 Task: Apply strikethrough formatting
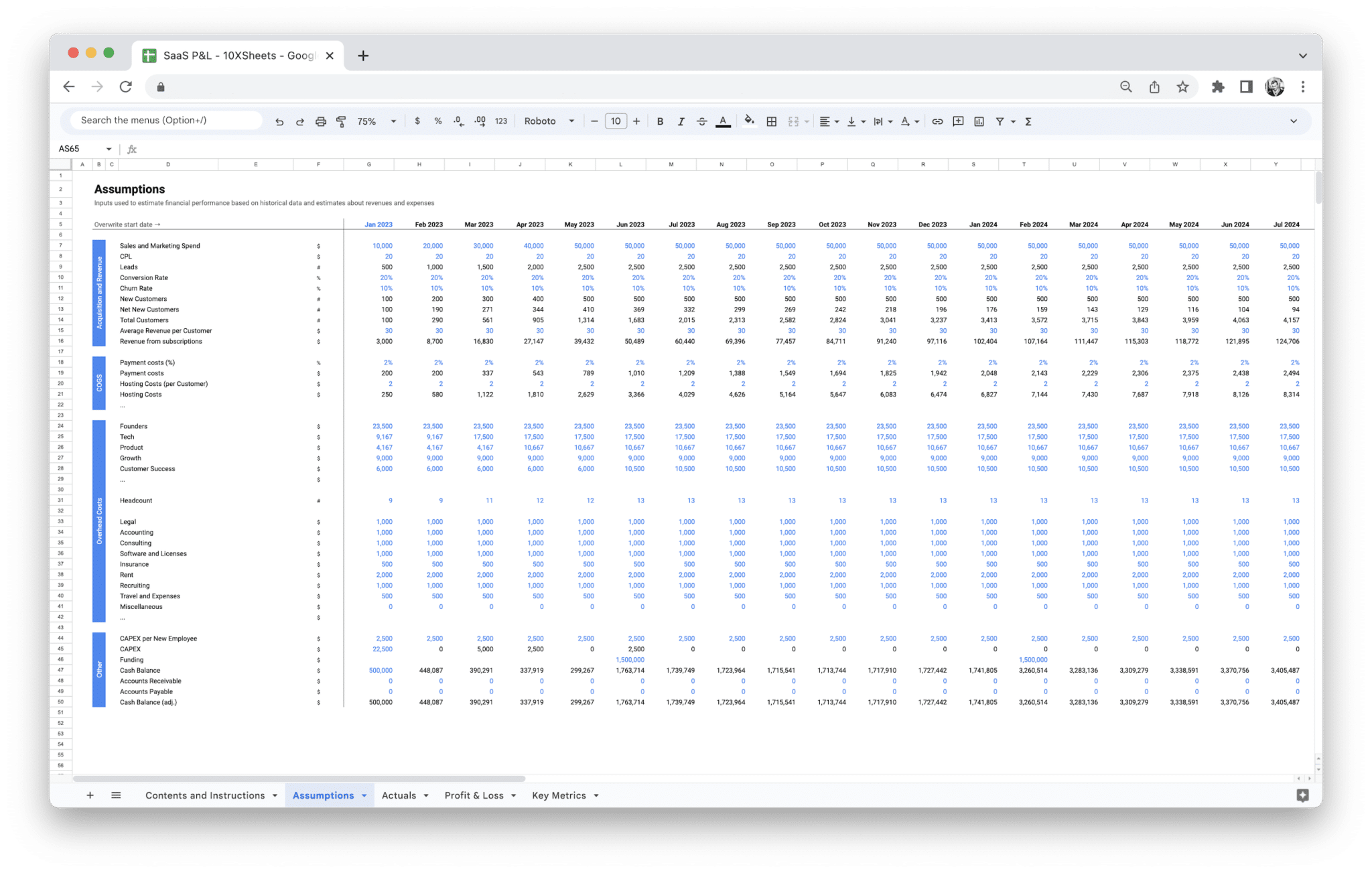[x=701, y=121]
